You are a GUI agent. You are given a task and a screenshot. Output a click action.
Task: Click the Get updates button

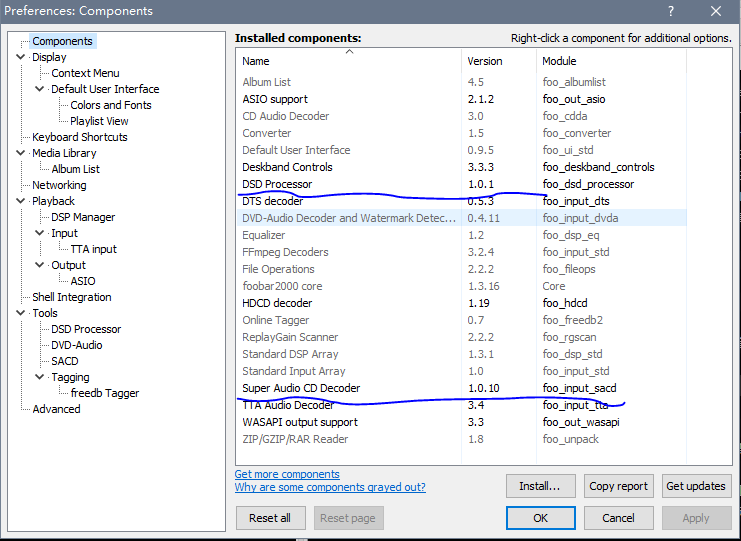(x=695, y=487)
